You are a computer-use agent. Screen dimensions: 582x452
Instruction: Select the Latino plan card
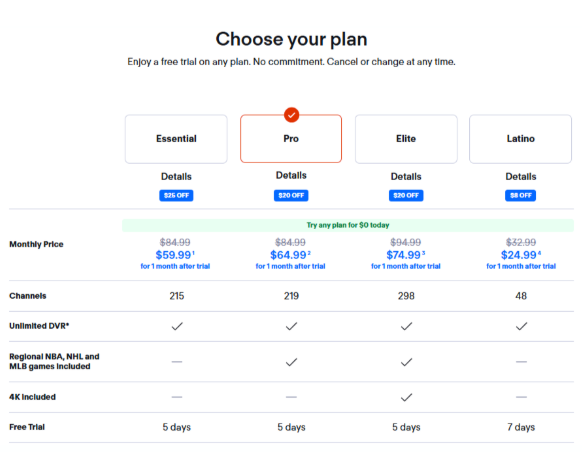click(x=520, y=139)
